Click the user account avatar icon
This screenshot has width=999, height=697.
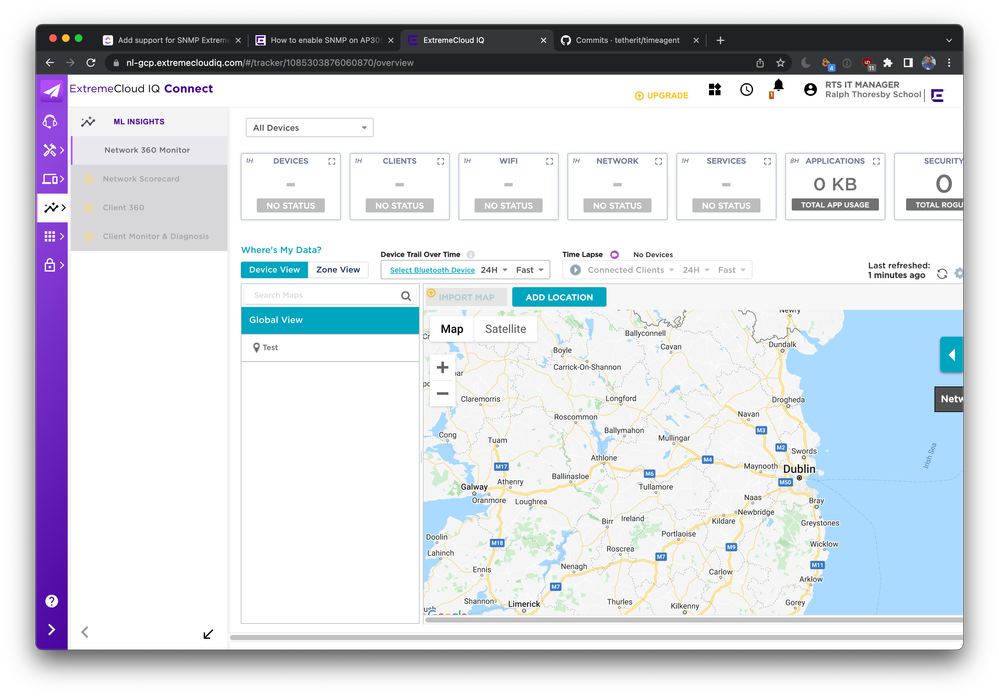click(x=810, y=90)
